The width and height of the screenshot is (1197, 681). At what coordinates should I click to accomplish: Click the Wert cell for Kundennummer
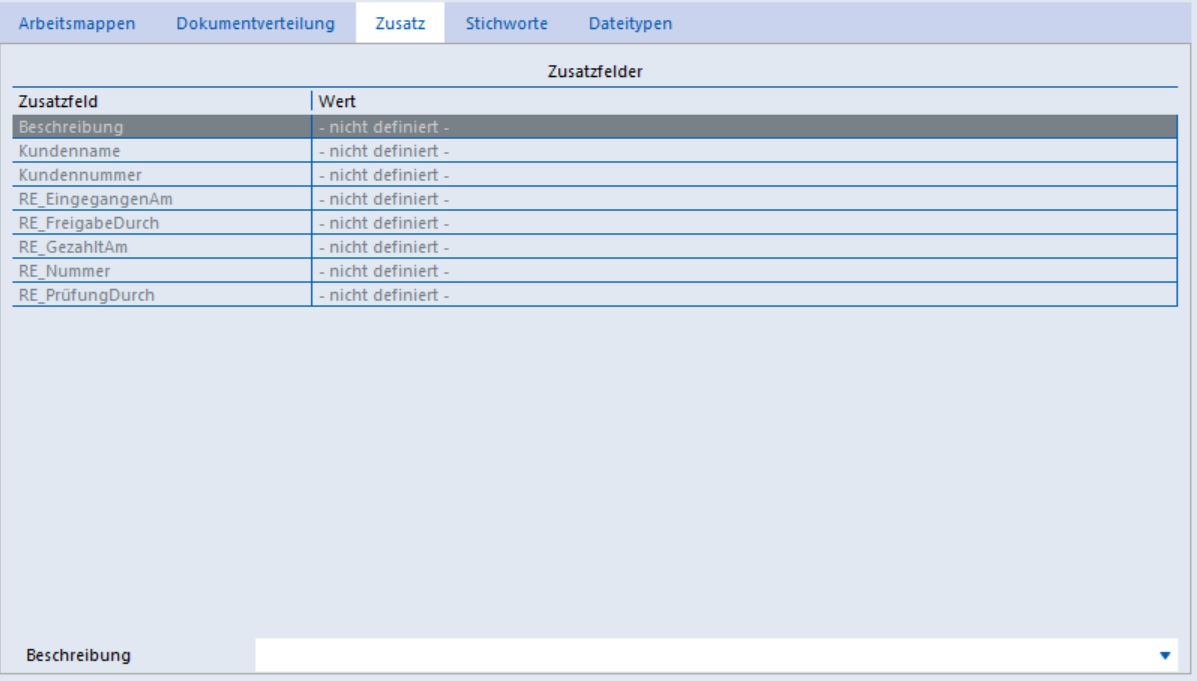[744, 175]
